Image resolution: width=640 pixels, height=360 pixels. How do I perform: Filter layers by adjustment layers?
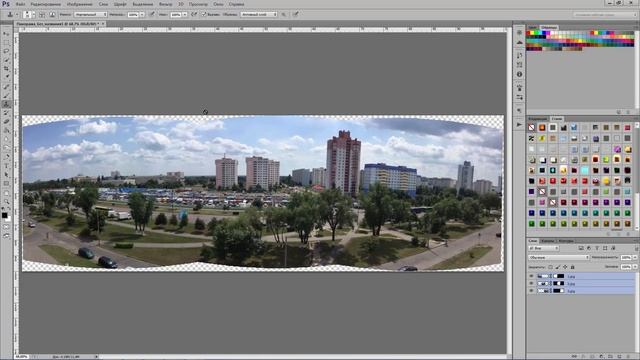click(589, 248)
